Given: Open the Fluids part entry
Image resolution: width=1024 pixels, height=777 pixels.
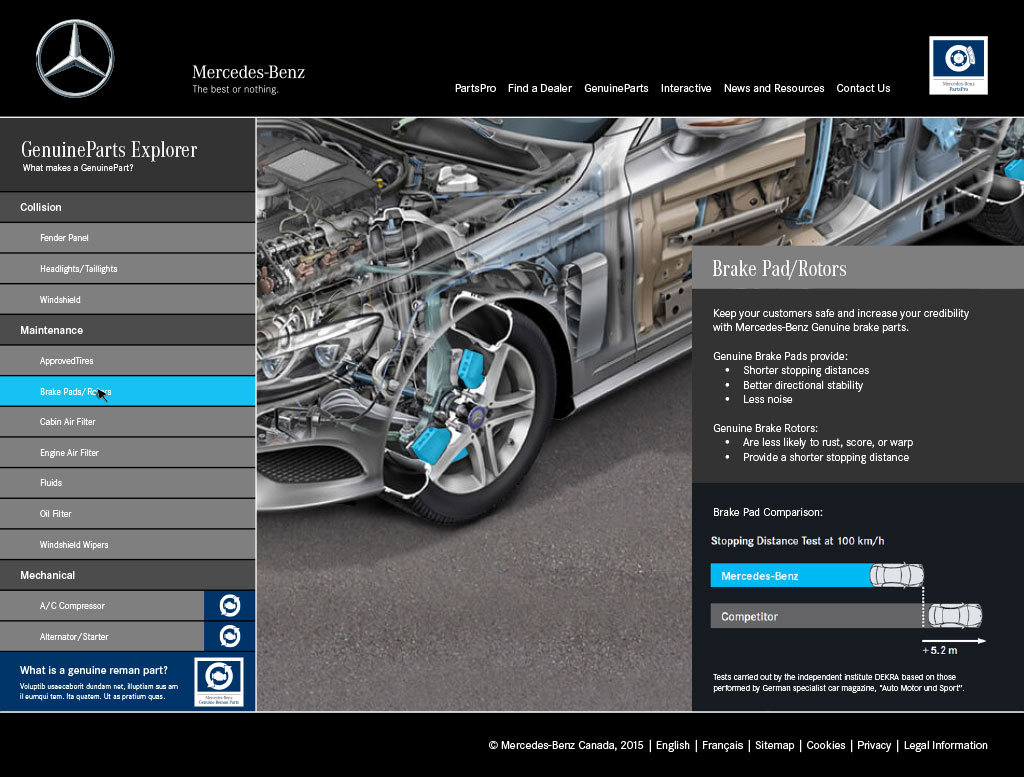Looking at the screenshot, I should pos(127,483).
